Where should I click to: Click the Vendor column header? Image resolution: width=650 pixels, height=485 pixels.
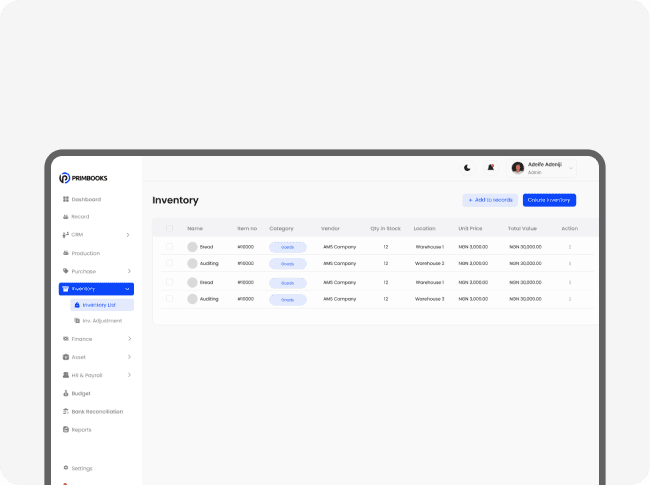[330, 228]
